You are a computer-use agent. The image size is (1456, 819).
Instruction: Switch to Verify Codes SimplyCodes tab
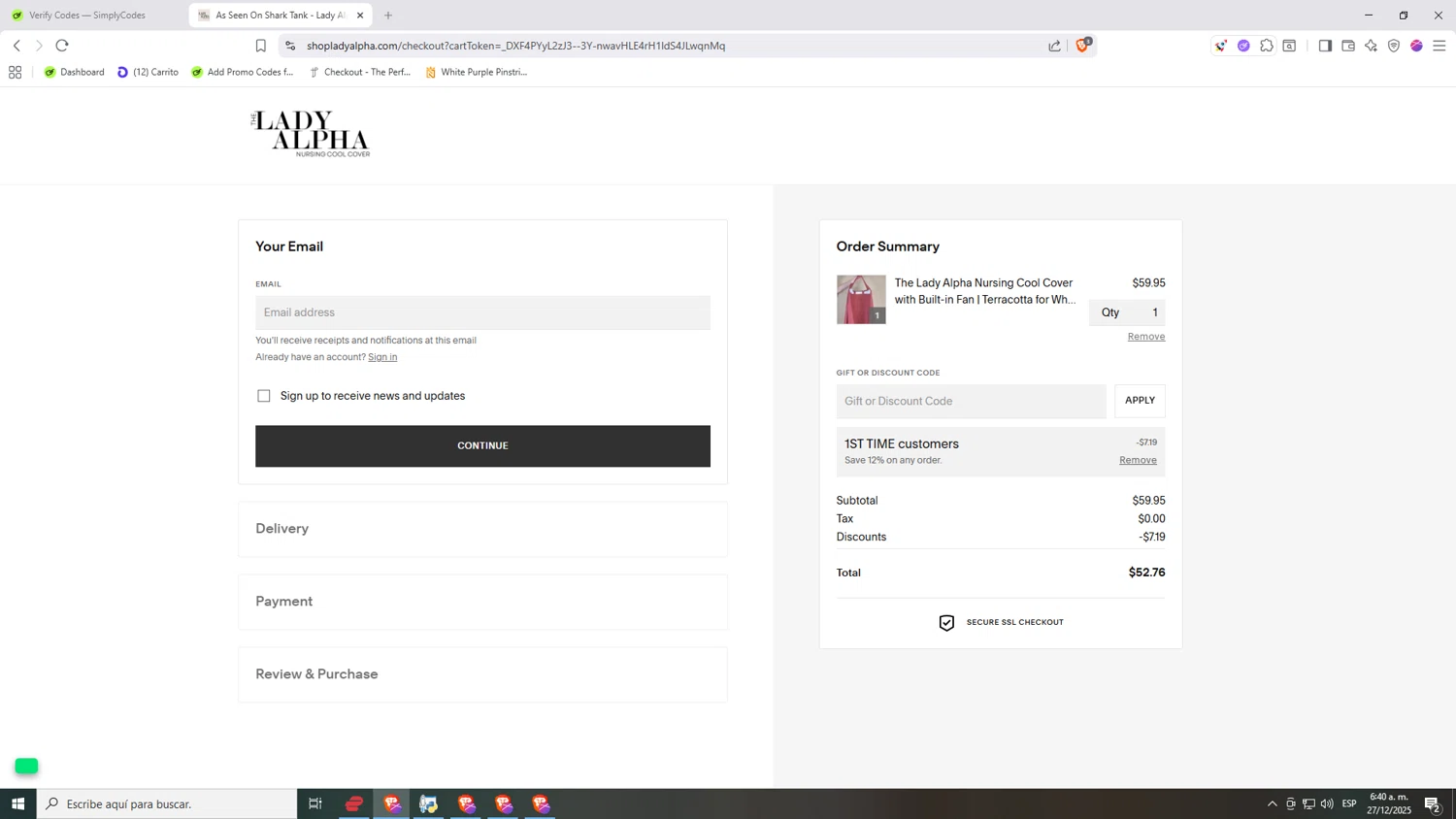tap(87, 16)
